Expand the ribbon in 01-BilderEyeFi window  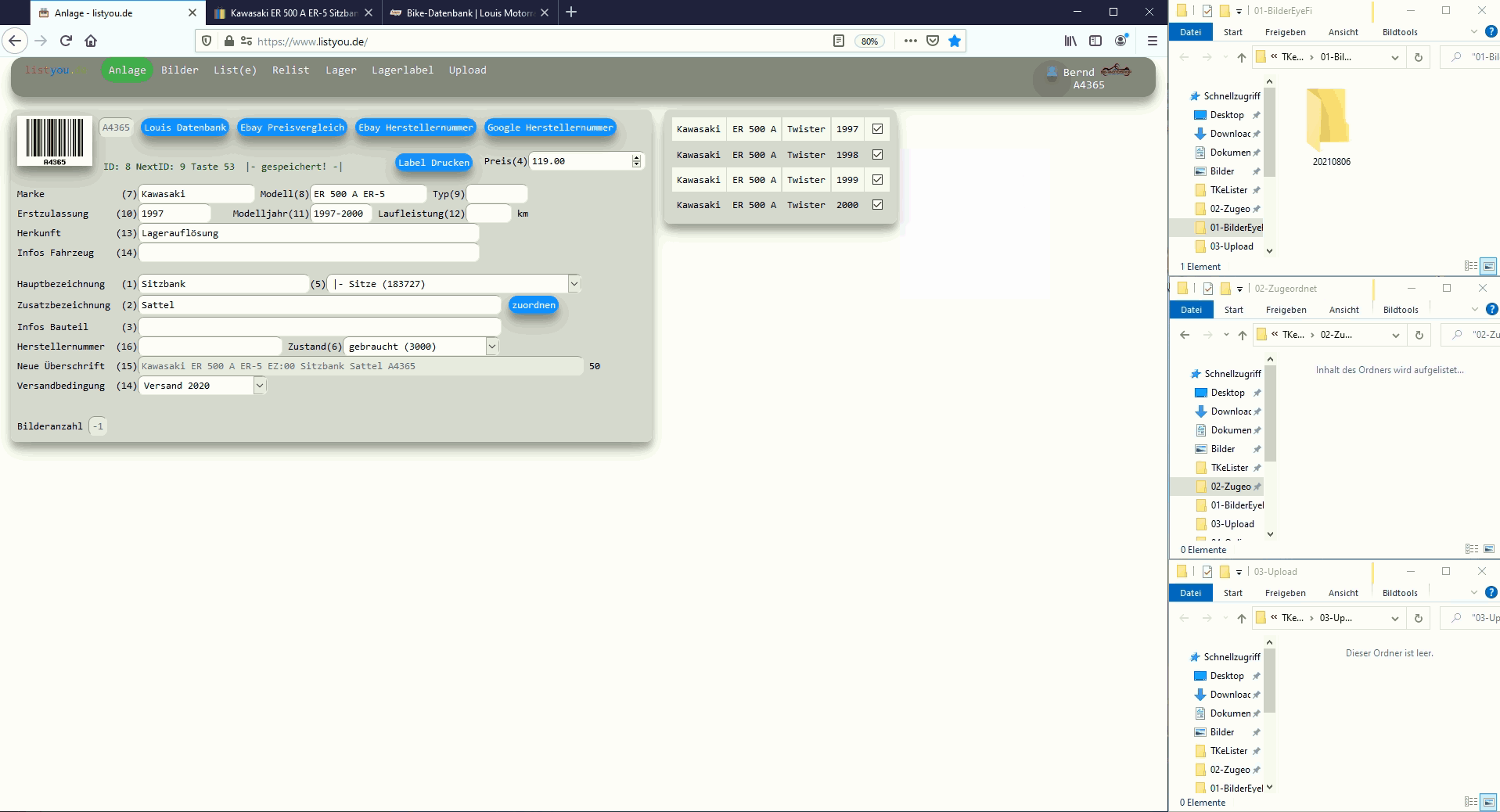[1474, 32]
